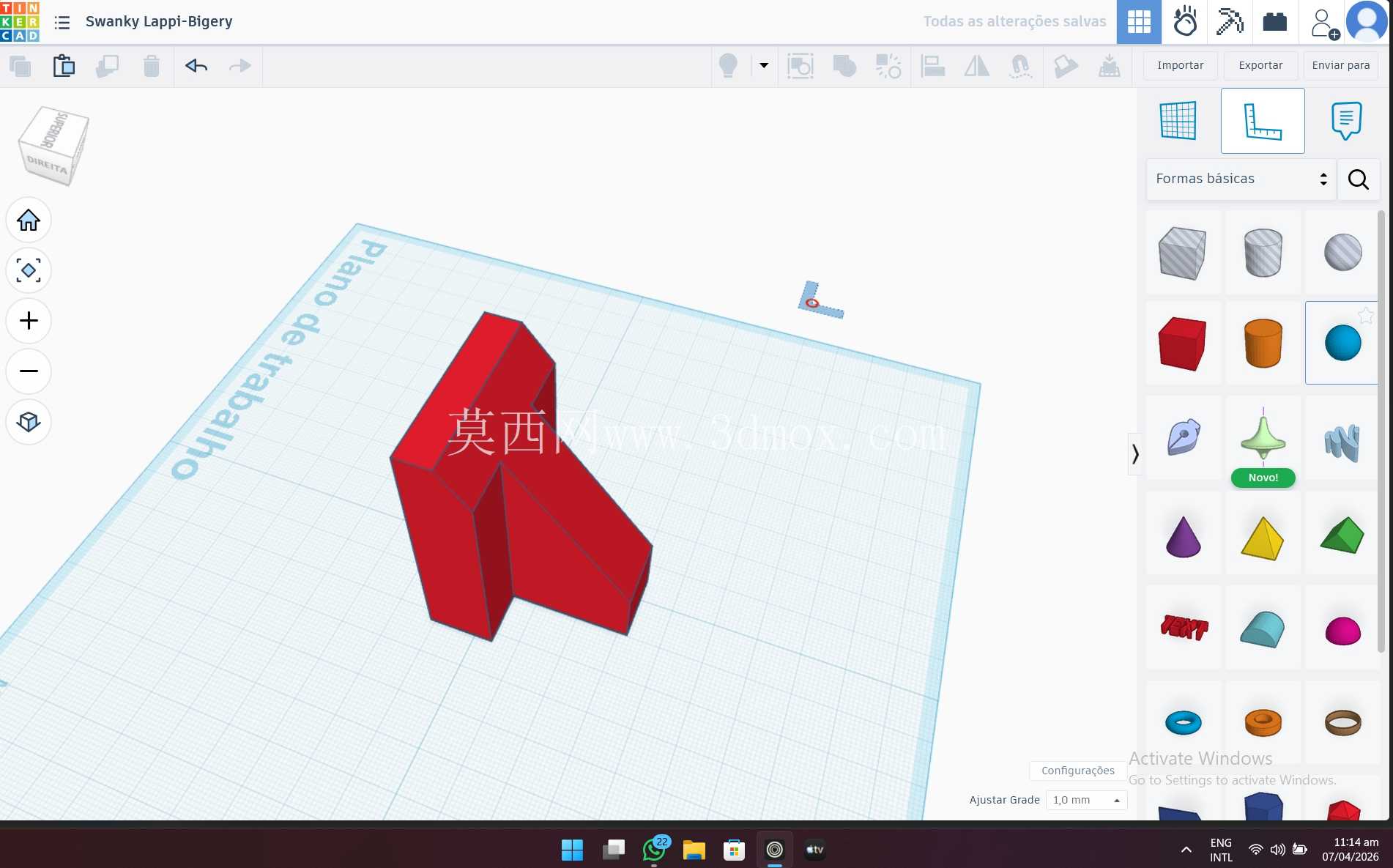Click the Exportar button
The image size is (1393, 868).
tap(1260, 65)
